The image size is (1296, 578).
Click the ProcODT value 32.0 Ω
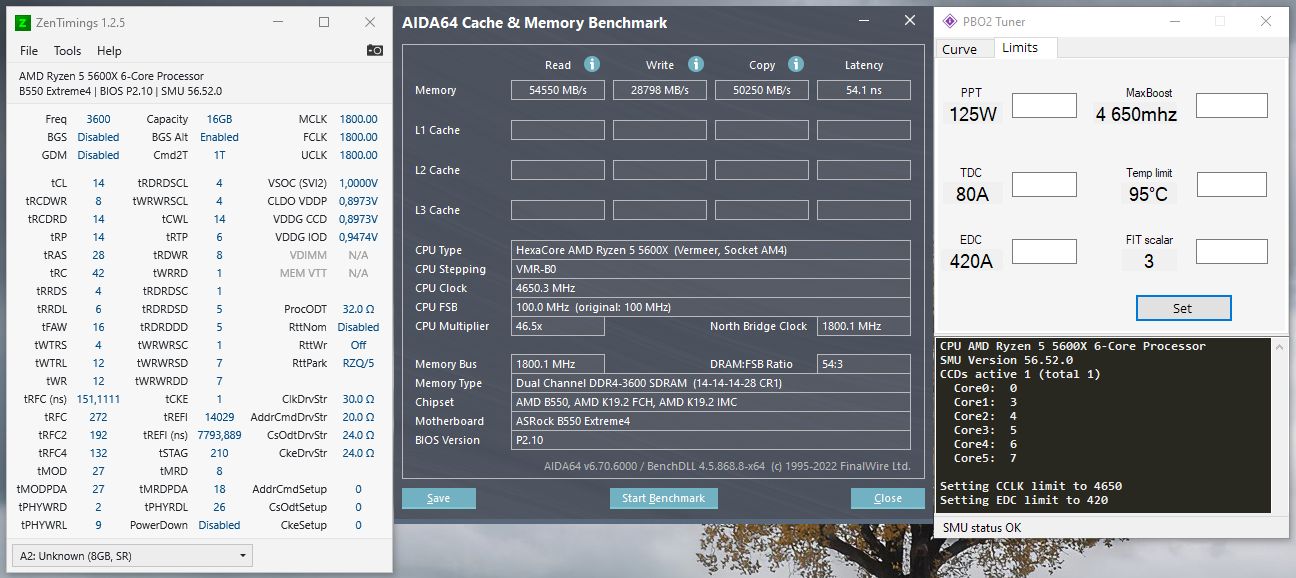358,309
